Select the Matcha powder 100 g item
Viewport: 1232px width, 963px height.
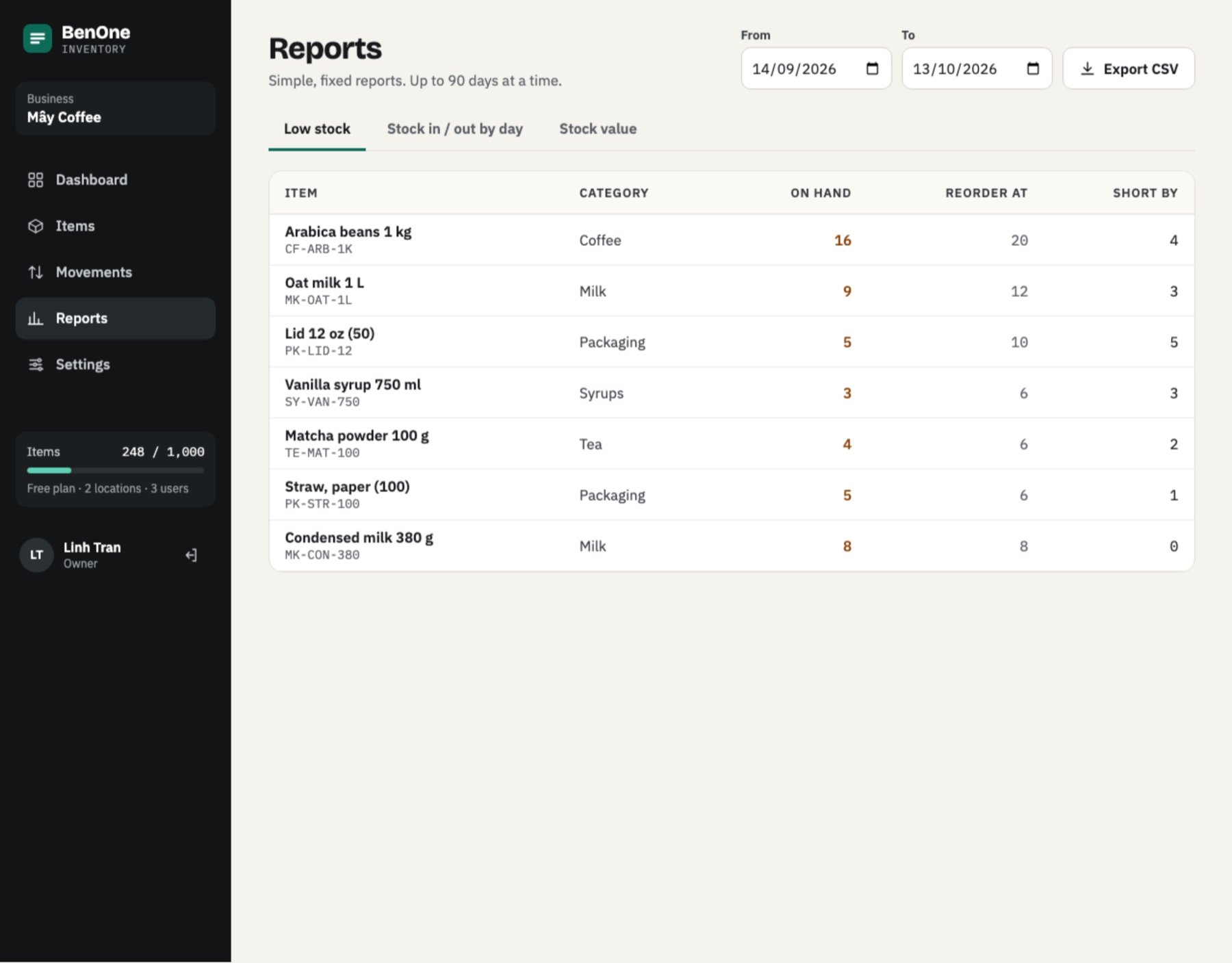pyautogui.click(x=357, y=435)
